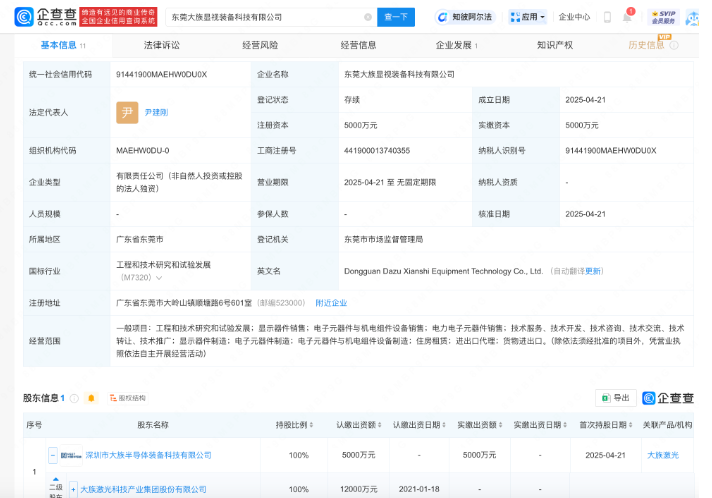Open the mobile app phone icon
712x498 pixels.
pos(607,17)
